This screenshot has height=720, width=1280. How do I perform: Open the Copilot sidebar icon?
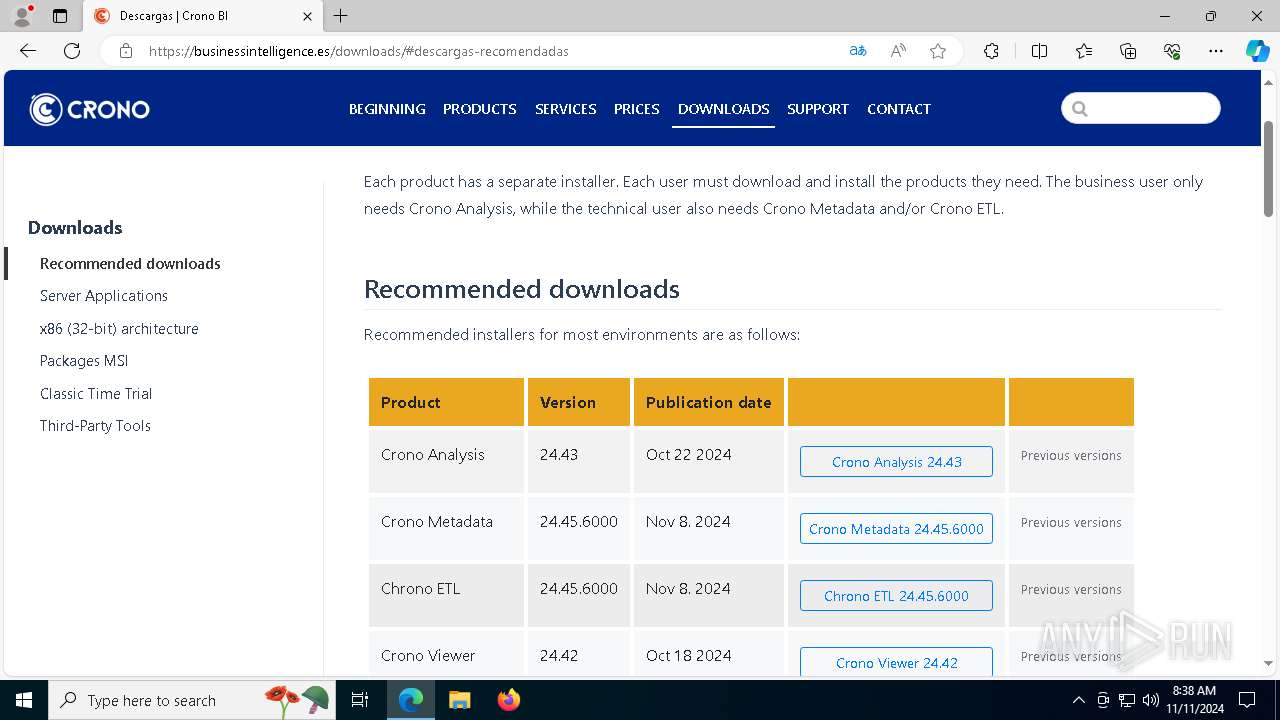click(x=1257, y=51)
